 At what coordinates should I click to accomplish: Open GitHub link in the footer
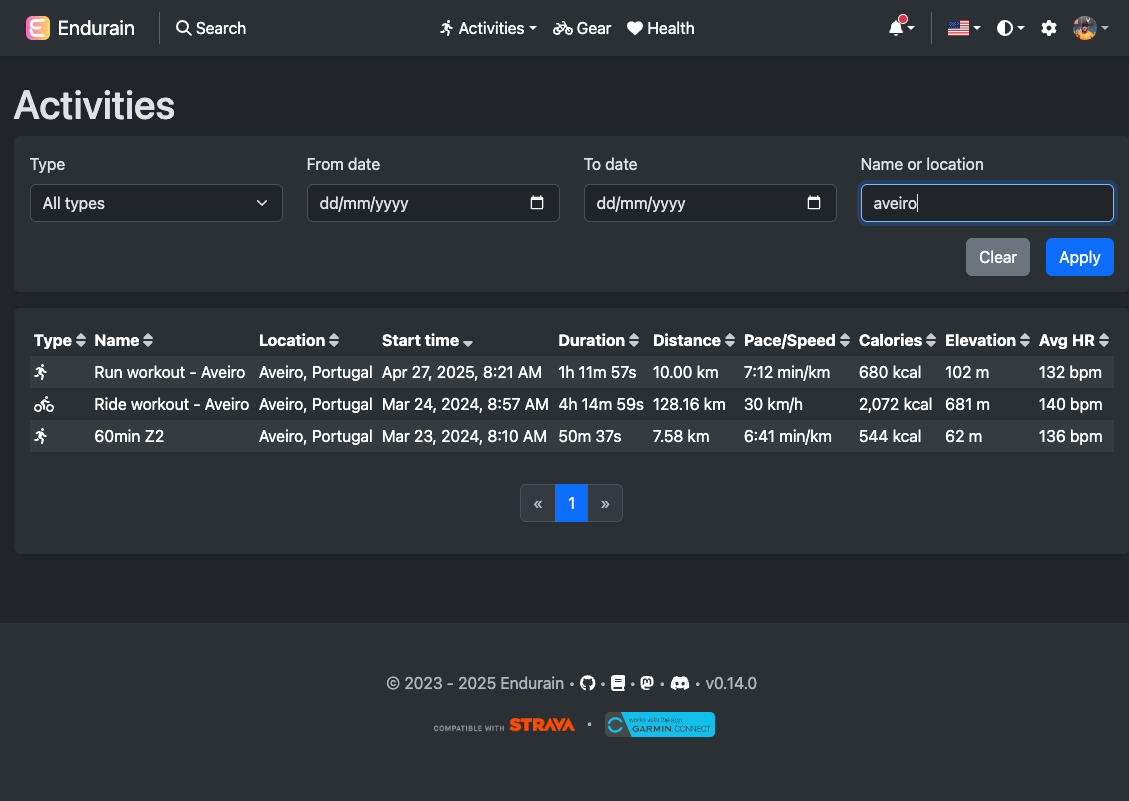(x=588, y=684)
